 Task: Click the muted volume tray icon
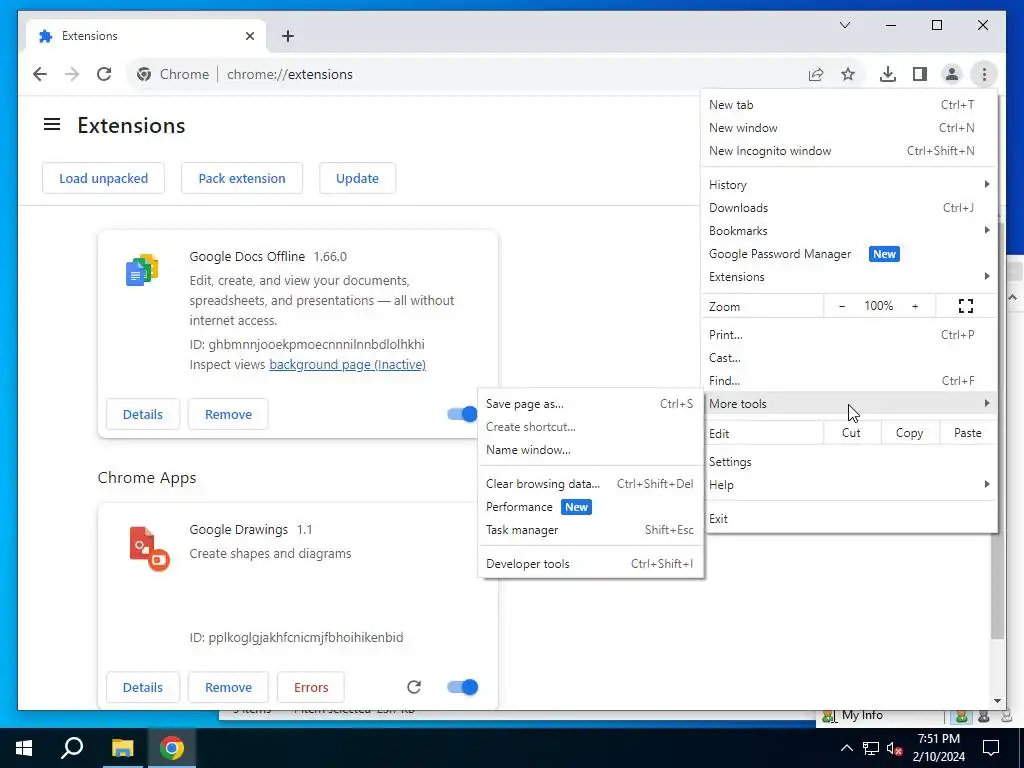tap(895, 748)
